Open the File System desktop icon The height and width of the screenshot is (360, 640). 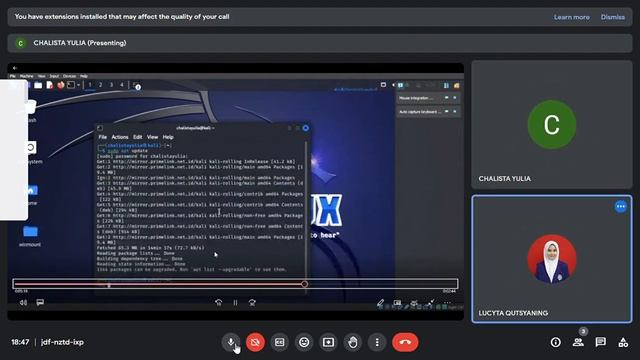(x=32, y=152)
